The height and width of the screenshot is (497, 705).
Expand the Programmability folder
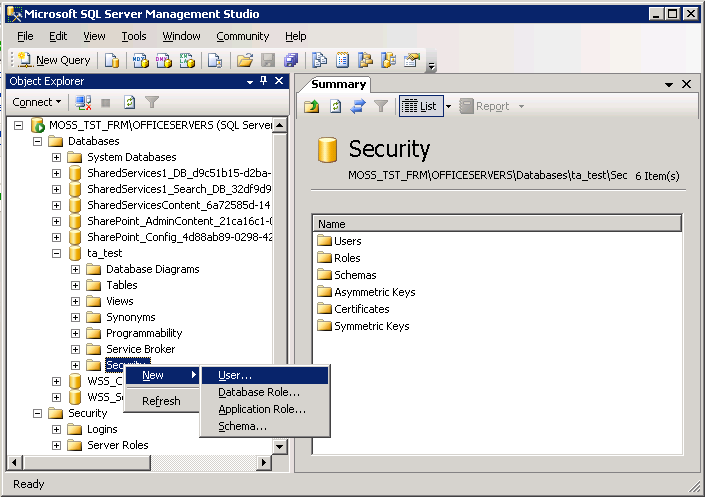click(75, 333)
